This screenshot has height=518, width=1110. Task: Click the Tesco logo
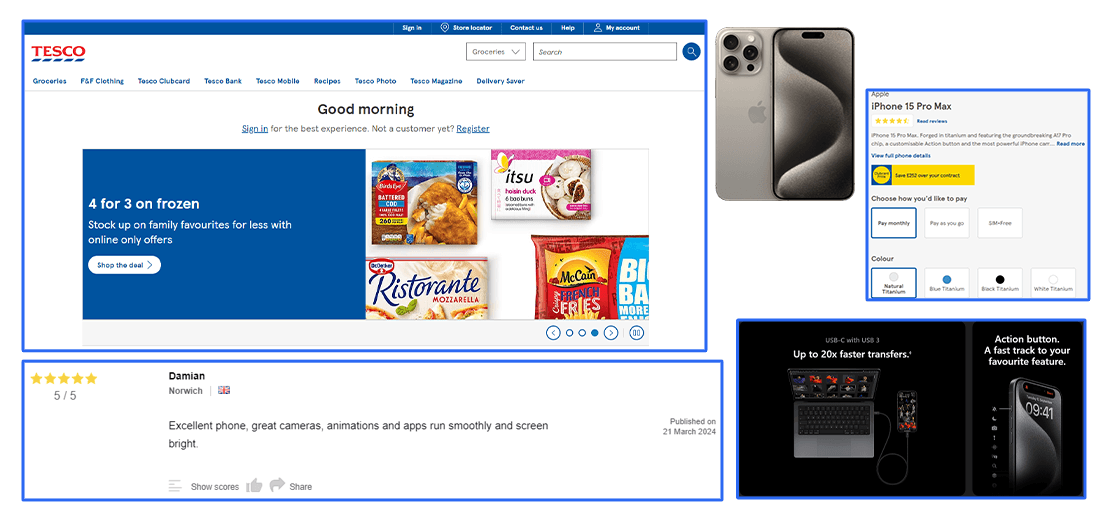pos(58,53)
